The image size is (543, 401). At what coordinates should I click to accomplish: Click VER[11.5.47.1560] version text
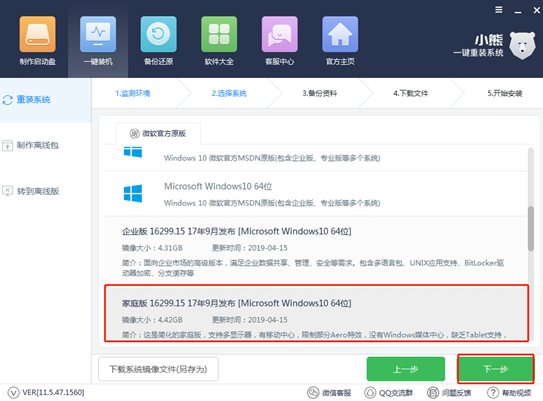[x=53, y=392]
